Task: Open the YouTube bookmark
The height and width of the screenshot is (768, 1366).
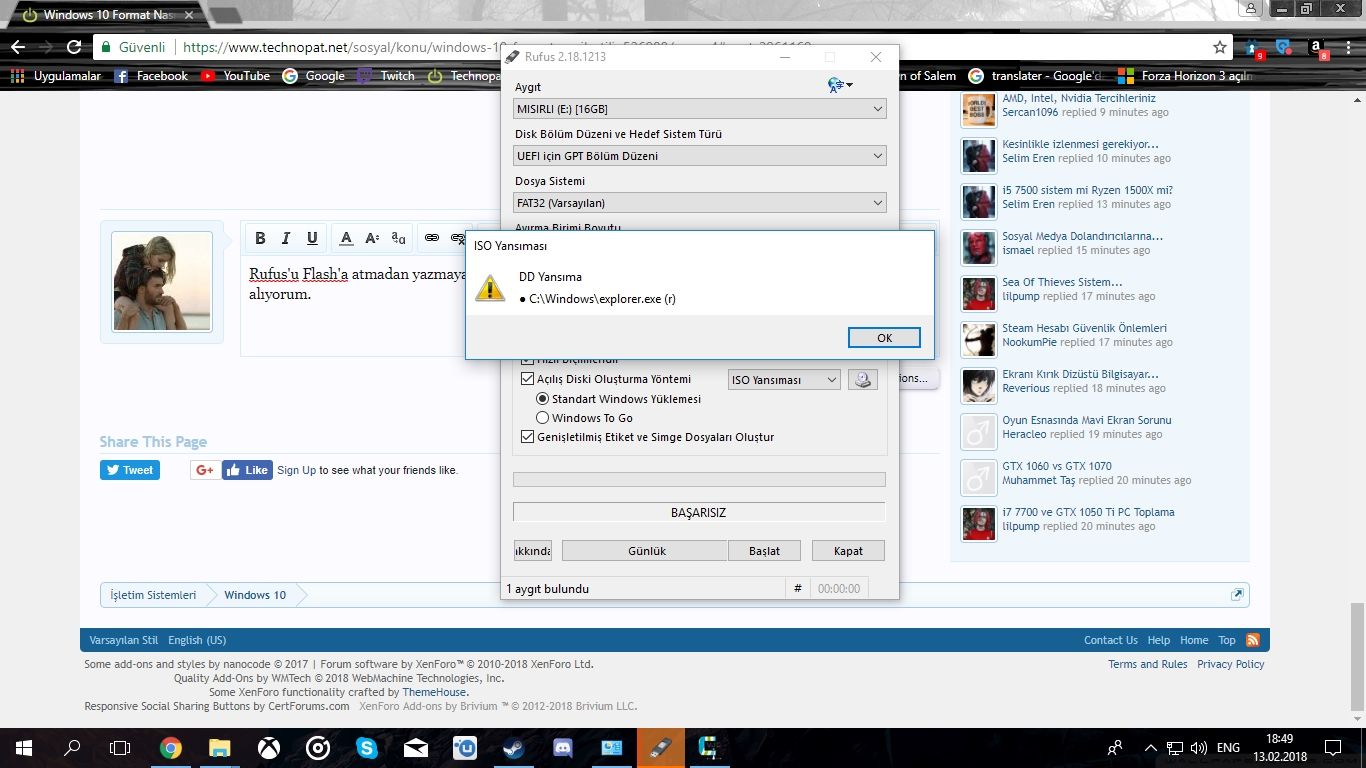Action: 235,76
